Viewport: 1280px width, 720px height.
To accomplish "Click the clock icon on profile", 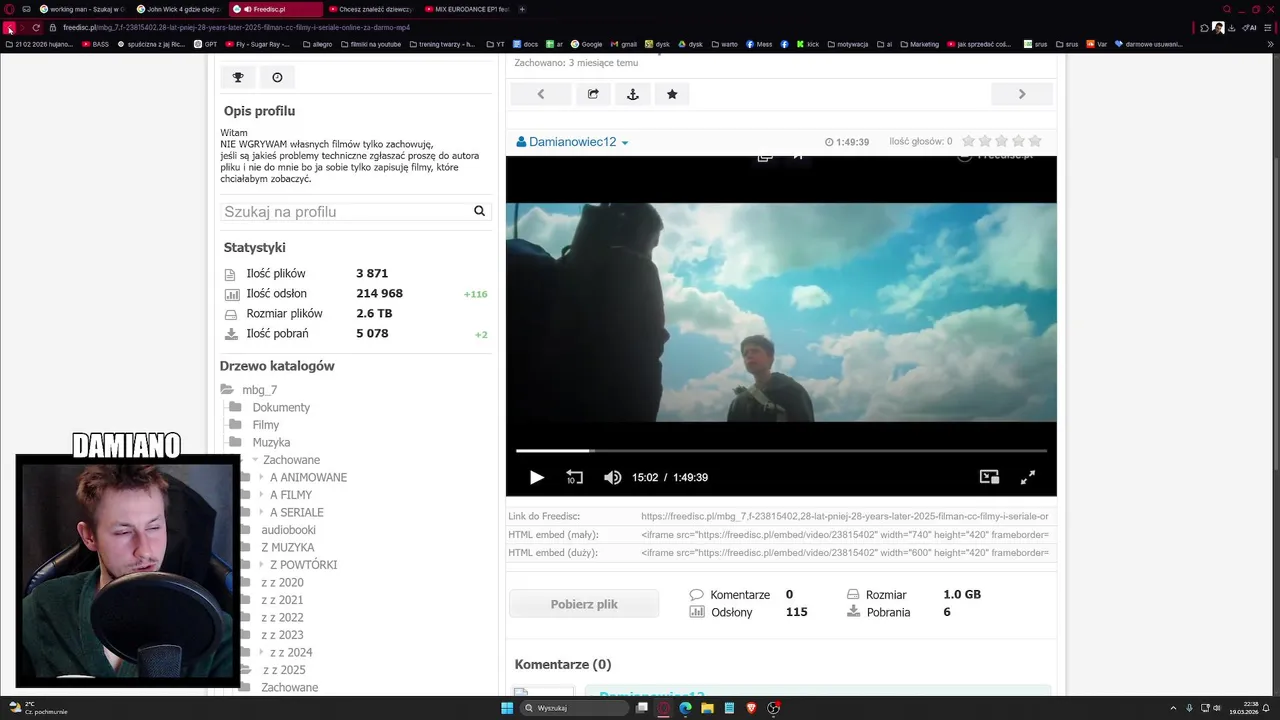I will point(277,77).
